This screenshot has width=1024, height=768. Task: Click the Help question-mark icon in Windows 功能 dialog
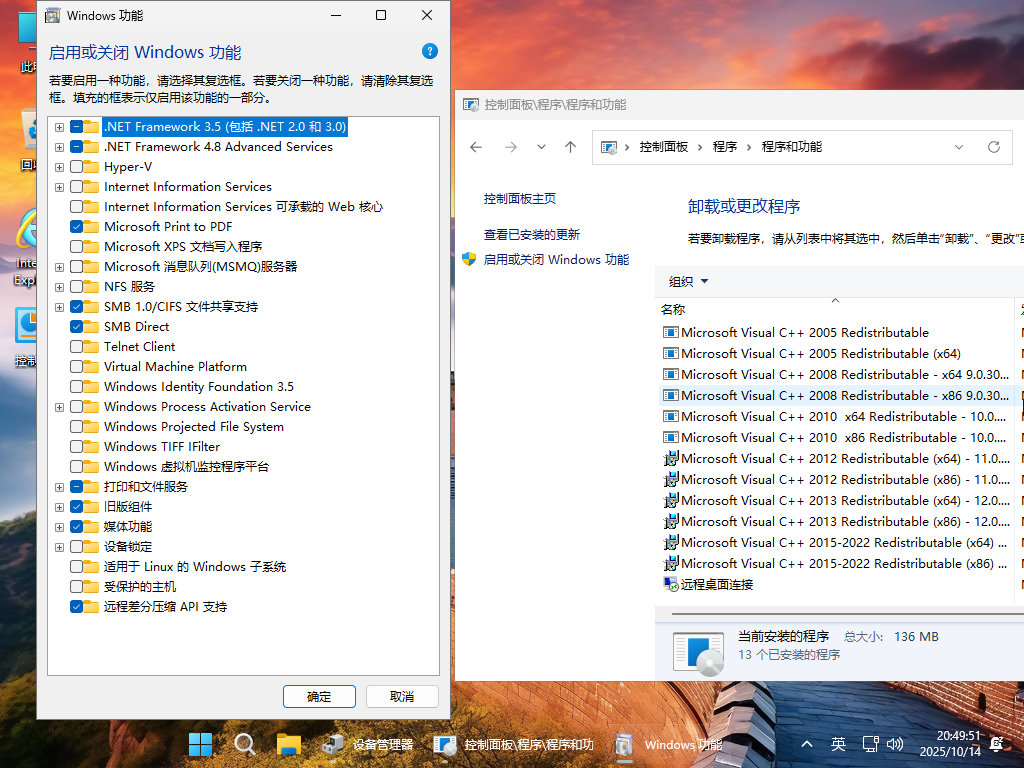click(x=429, y=51)
